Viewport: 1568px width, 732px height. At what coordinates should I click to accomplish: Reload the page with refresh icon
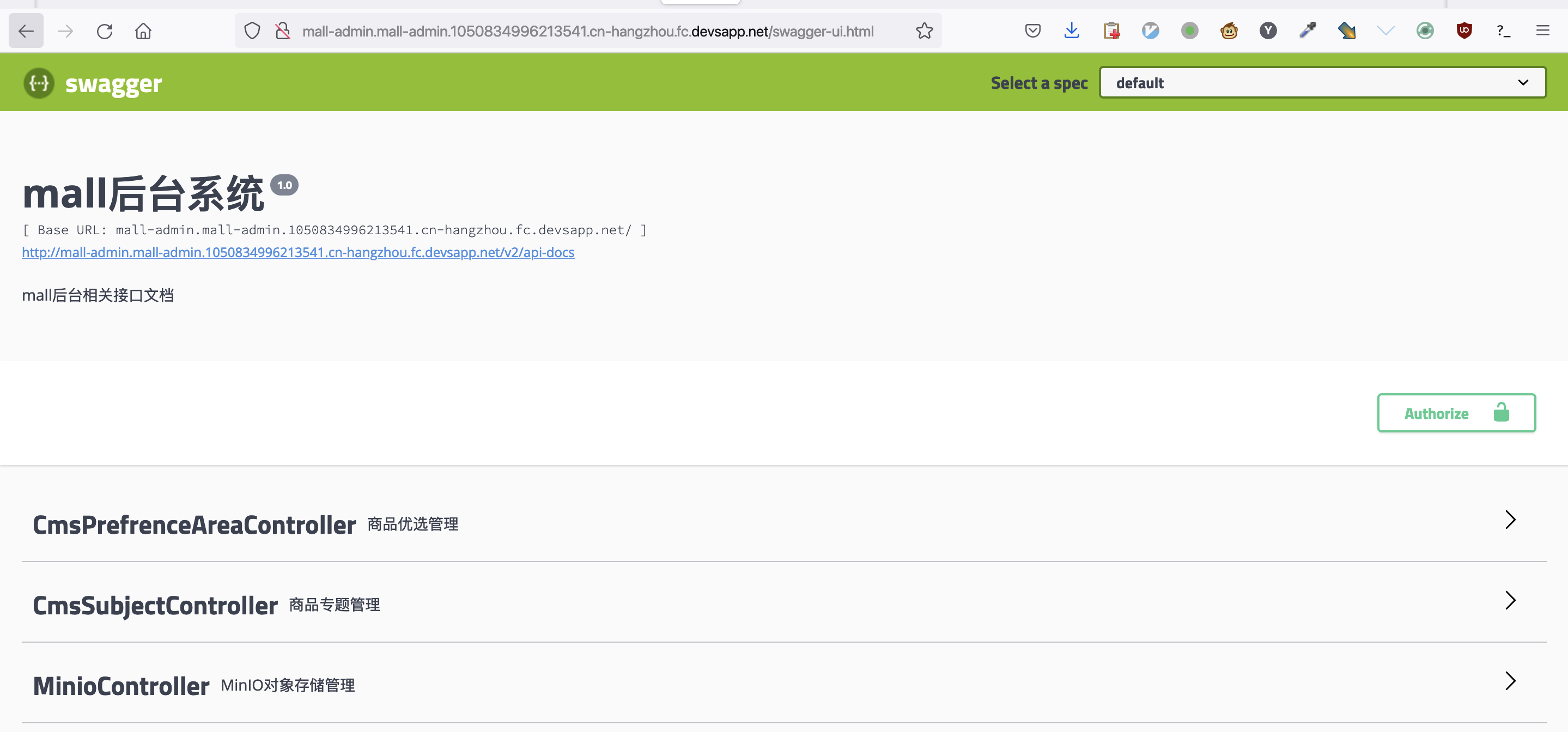105,31
